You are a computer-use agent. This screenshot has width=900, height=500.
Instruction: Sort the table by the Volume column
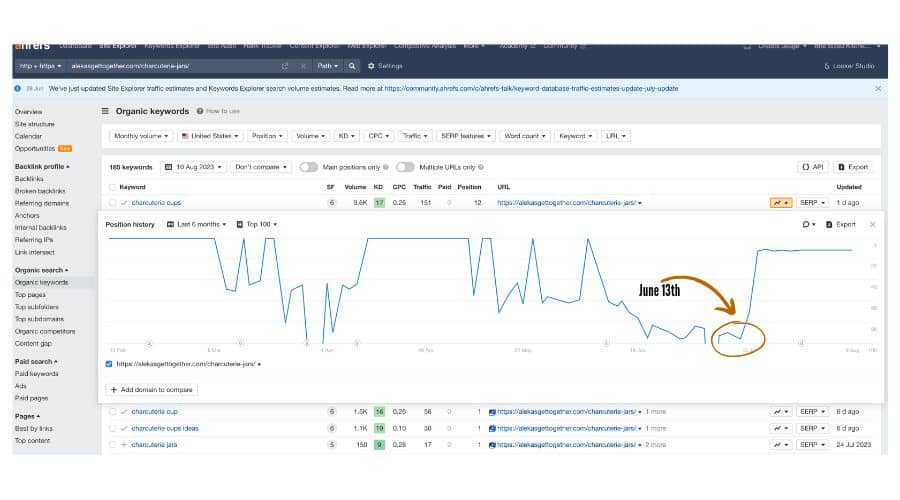click(355, 187)
